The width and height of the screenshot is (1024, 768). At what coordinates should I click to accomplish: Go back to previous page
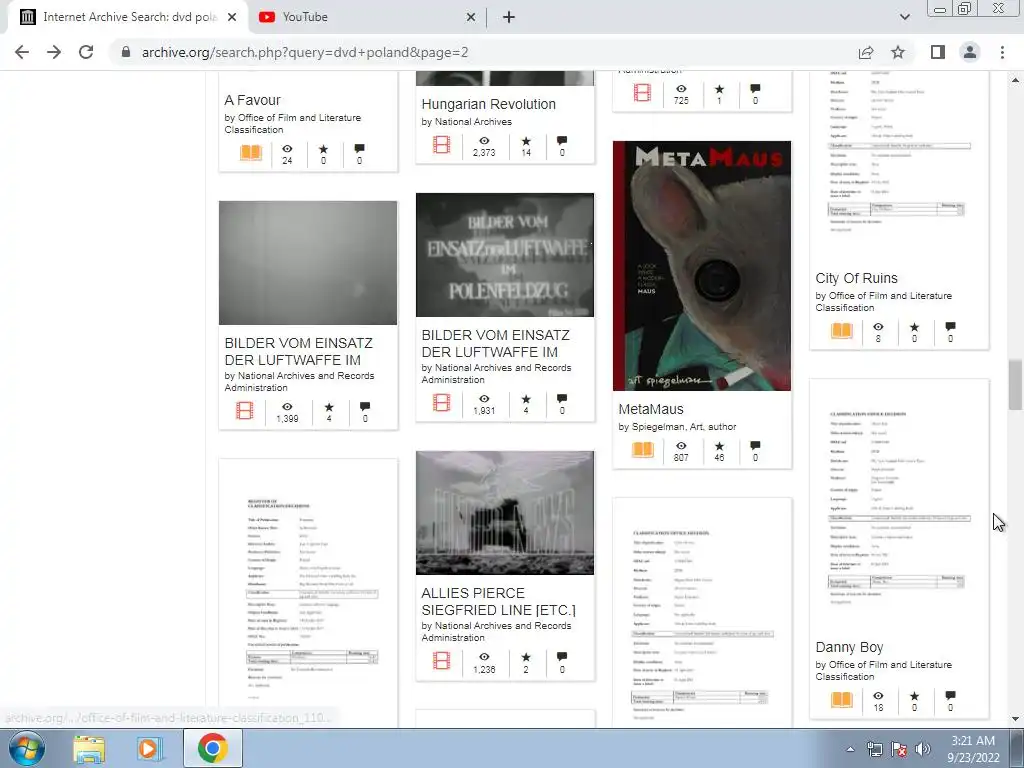point(22,52)
